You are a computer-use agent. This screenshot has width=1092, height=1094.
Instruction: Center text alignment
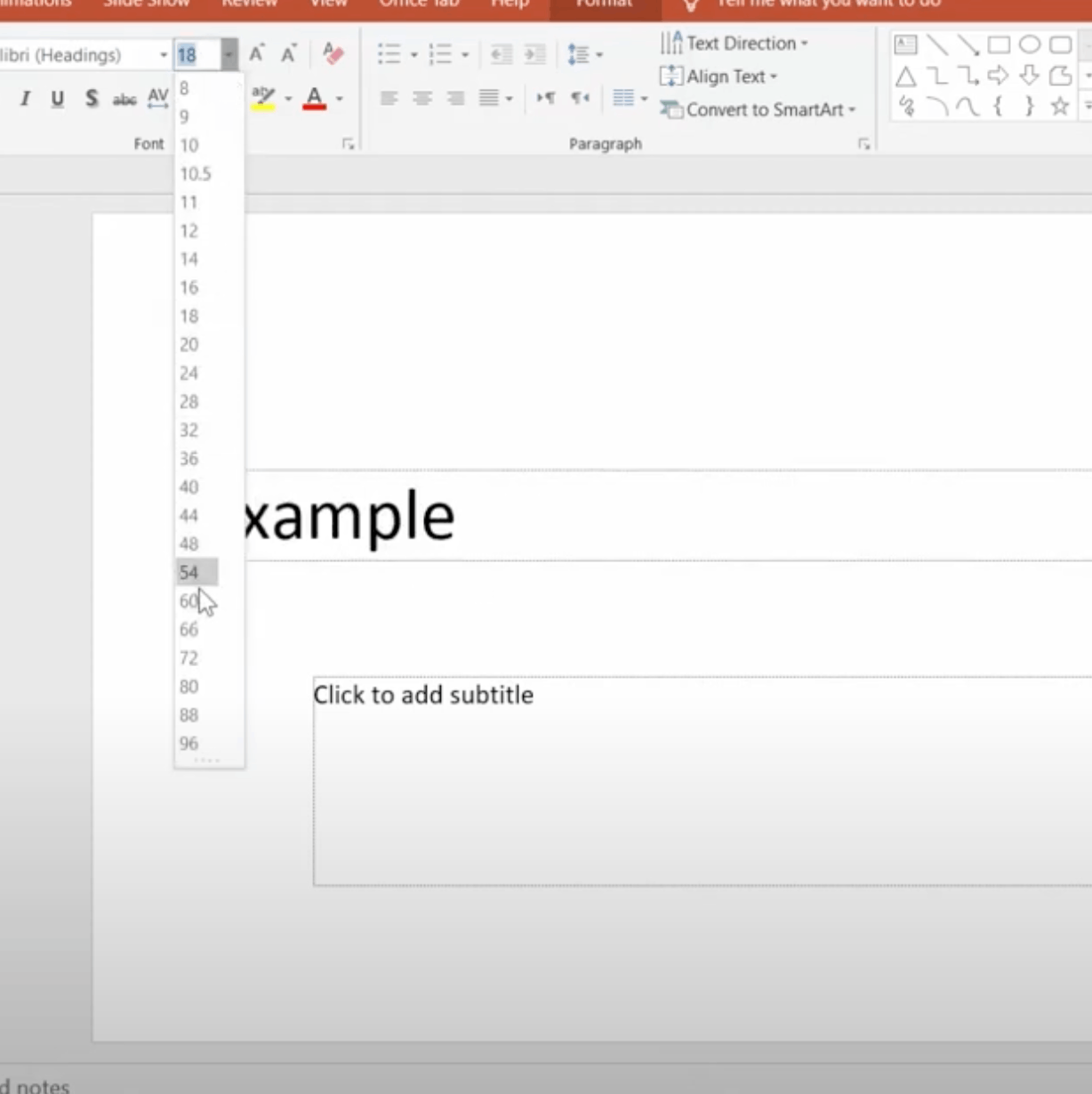click(x=422, y=98)
